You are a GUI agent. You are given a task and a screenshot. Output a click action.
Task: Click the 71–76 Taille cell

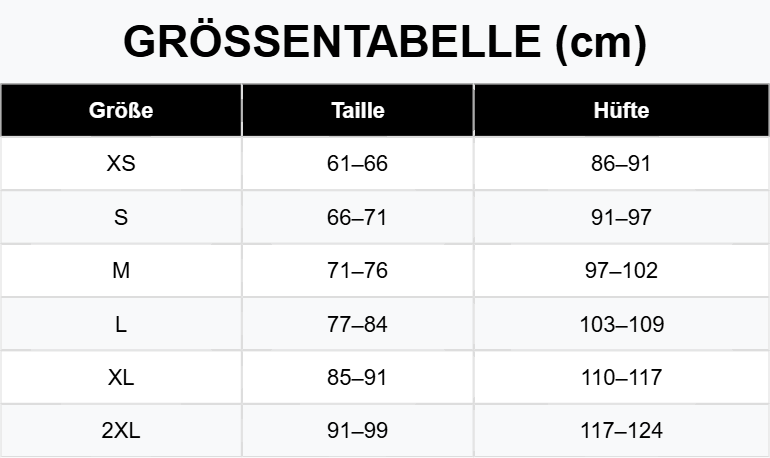point(357,270)
